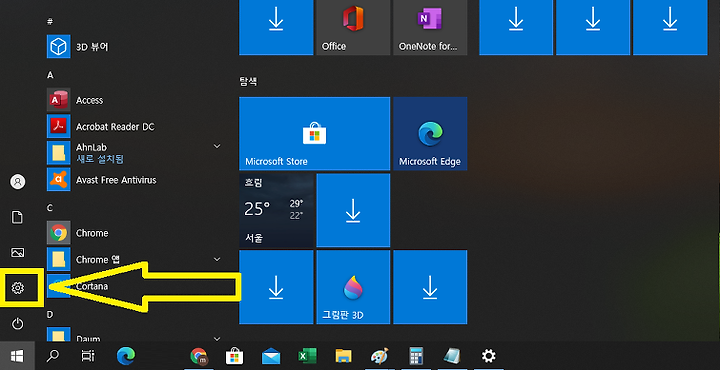Open the 서울 weather tile
This screenshot has width=720, height=370.
pos(276,210)
